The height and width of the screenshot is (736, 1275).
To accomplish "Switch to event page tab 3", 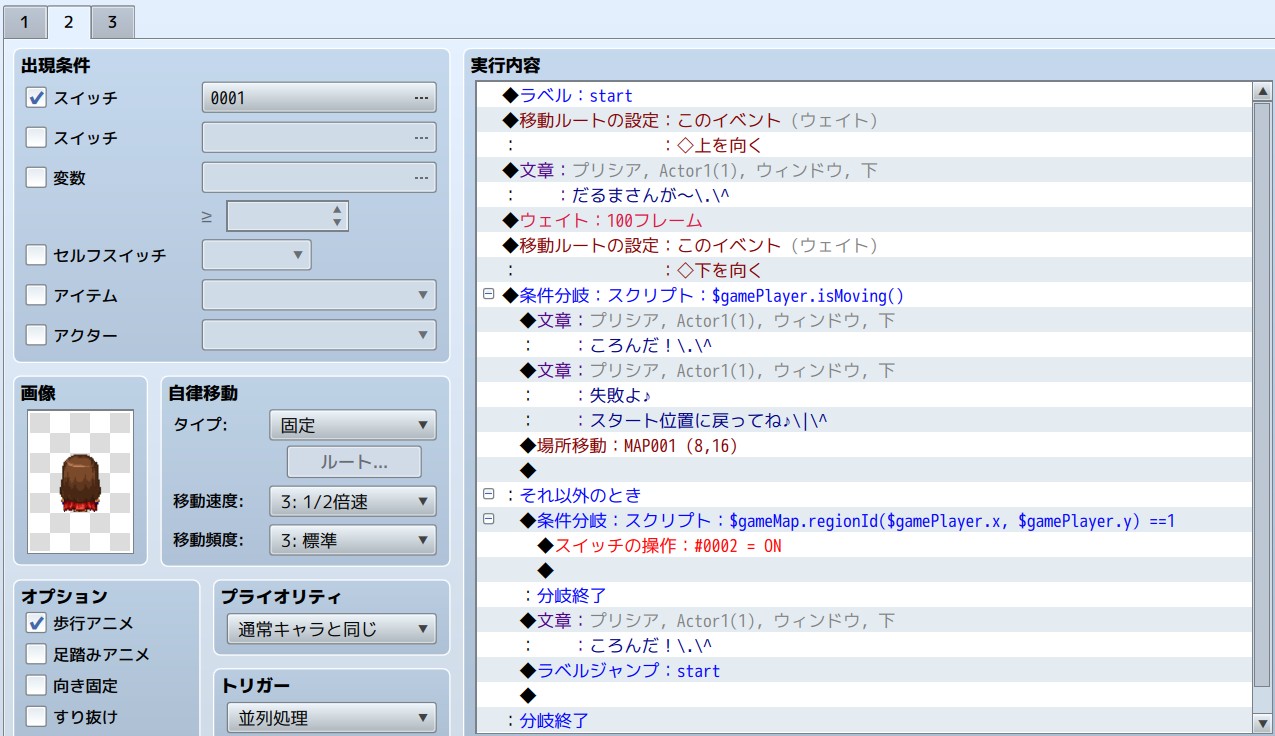I will point(112,21).
